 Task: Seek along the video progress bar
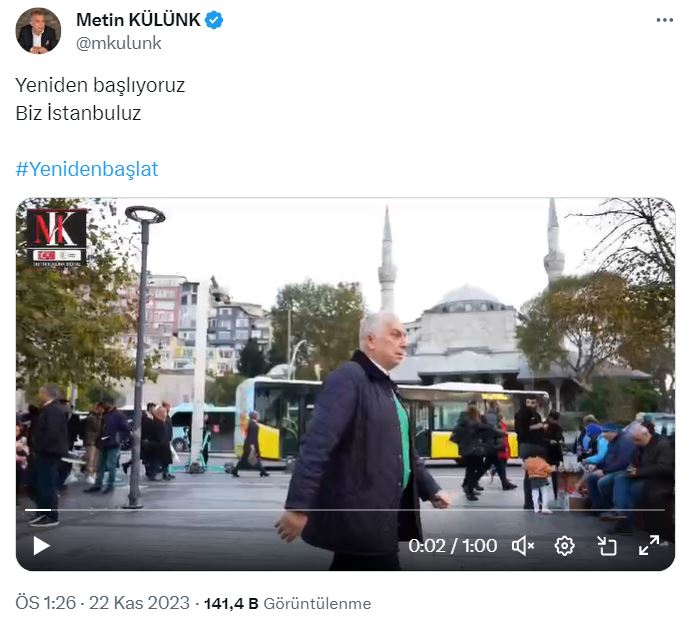(x=344, y=510)
